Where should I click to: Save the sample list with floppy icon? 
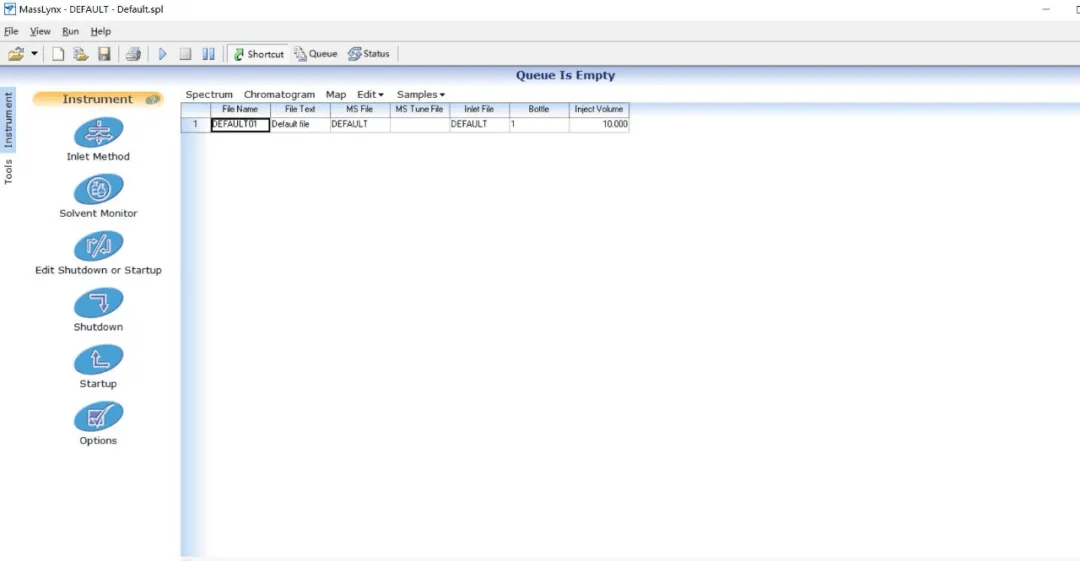[104, 54]
